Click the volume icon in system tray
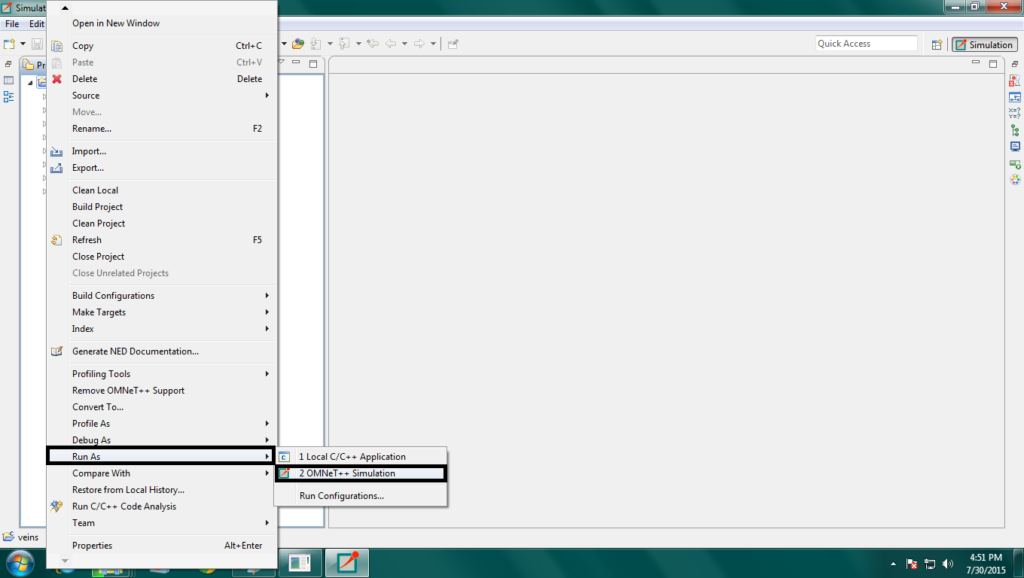The height and width of the screenshot is (578, 1024). (x=946, y=563)
